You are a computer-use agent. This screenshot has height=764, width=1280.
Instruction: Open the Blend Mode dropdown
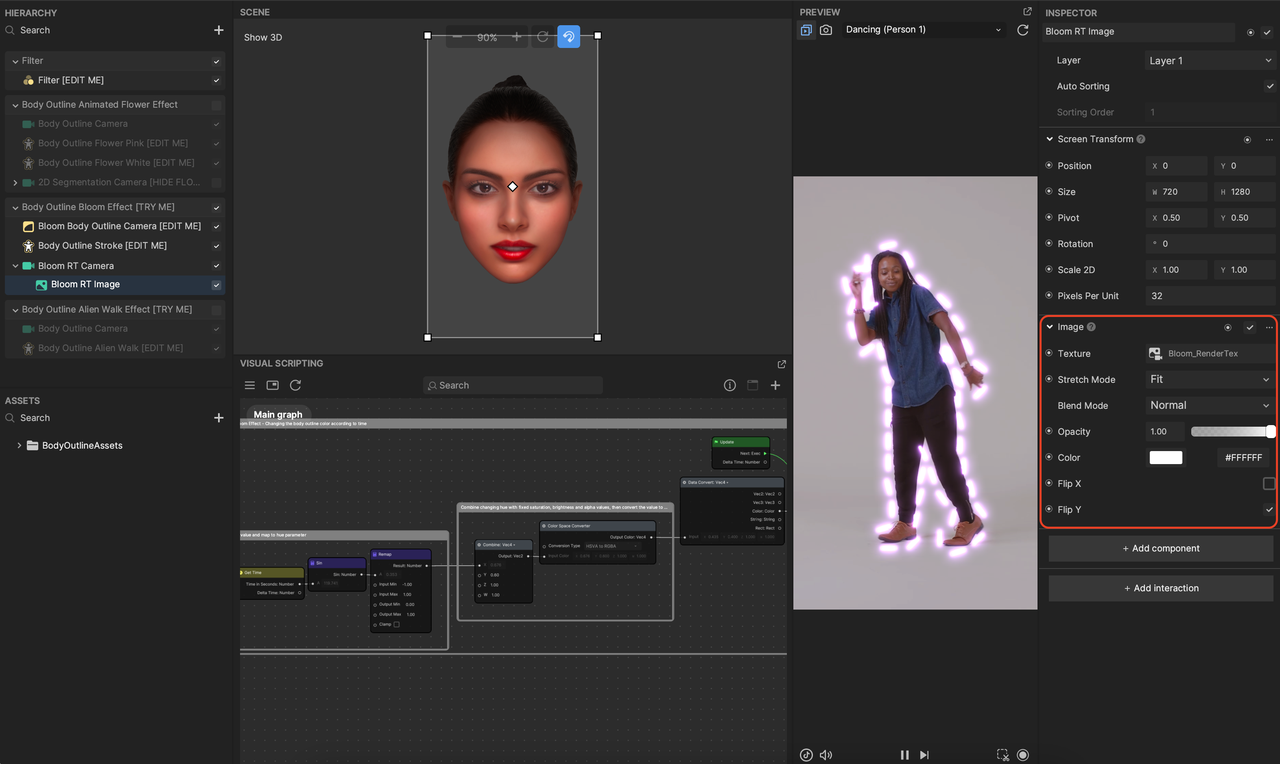pyautogui.click(x=1210, y=406)
